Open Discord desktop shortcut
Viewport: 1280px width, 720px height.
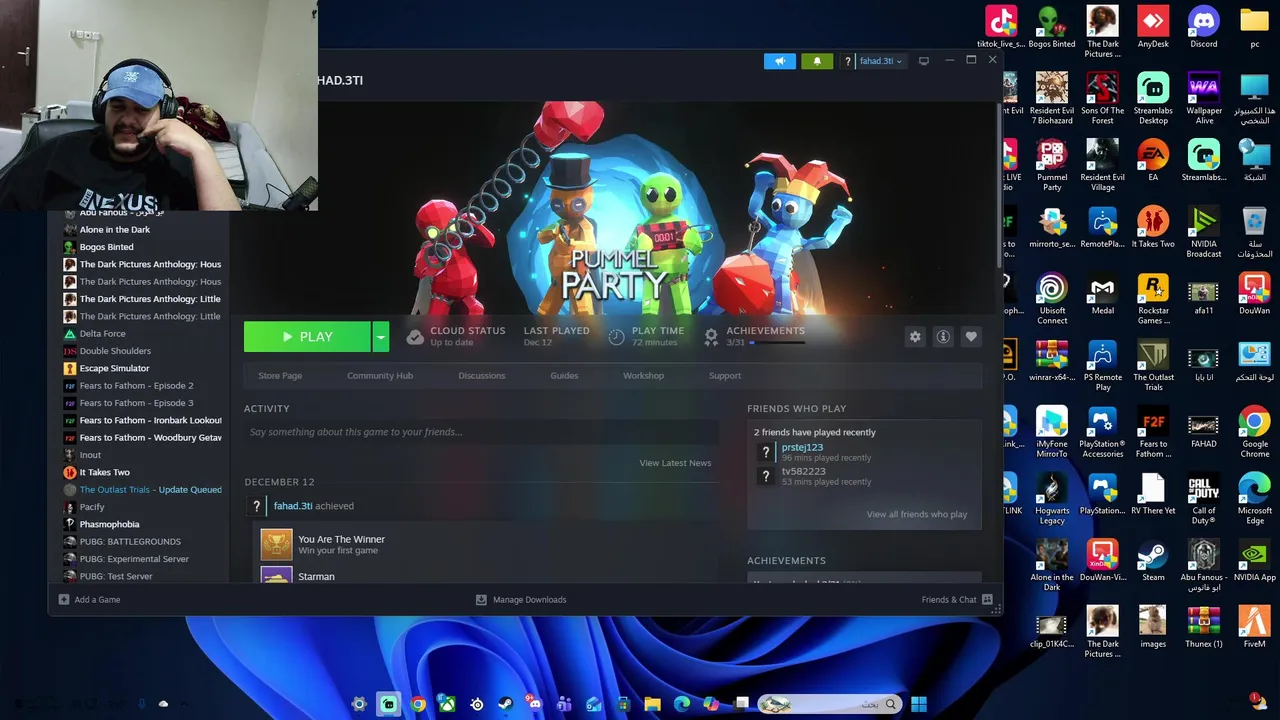(x=1204, y=27)
